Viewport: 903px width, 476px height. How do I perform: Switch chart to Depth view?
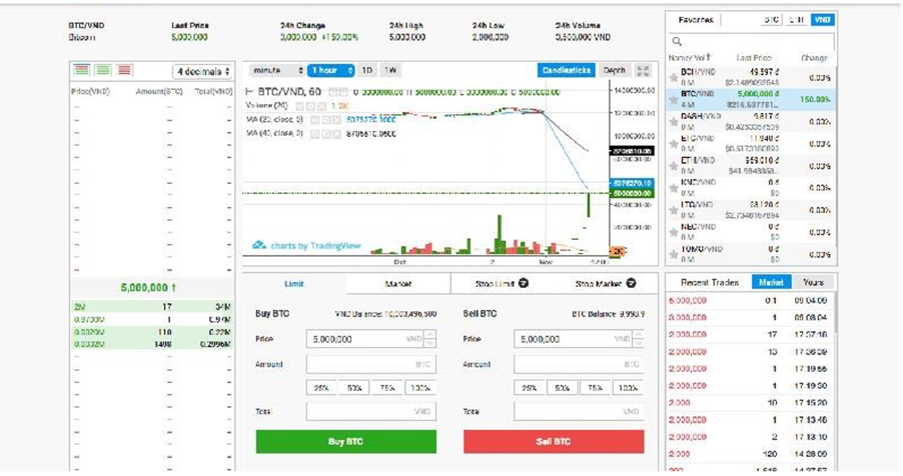tap(614, 71)
